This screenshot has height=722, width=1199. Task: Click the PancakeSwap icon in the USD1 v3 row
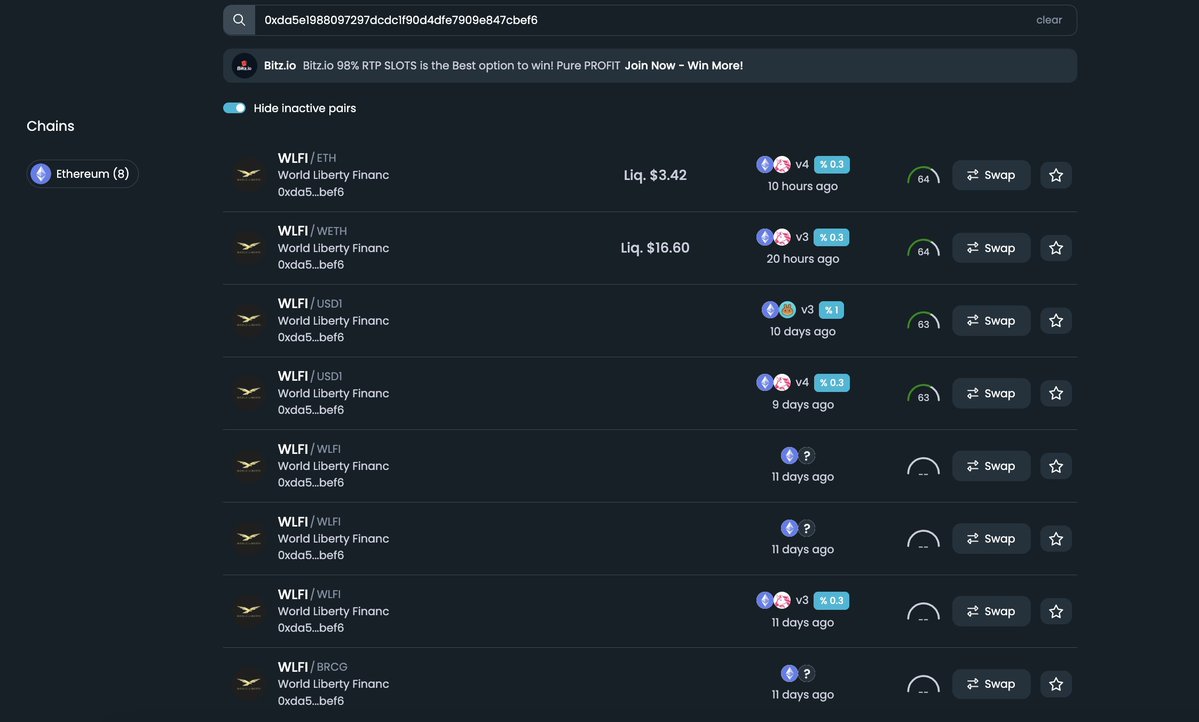point(787,310)
